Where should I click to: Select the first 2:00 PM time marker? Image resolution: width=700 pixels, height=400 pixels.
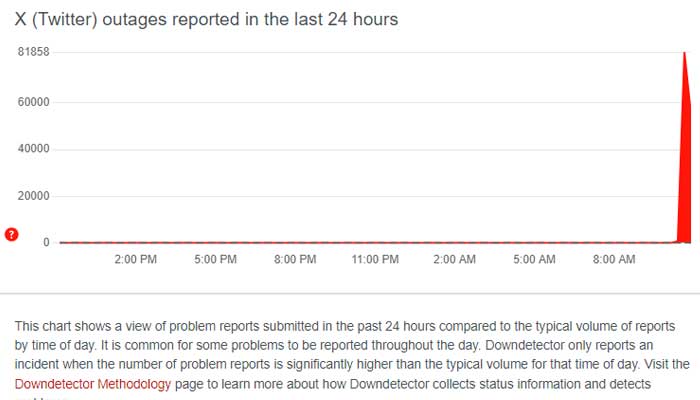tap(135, 260)
